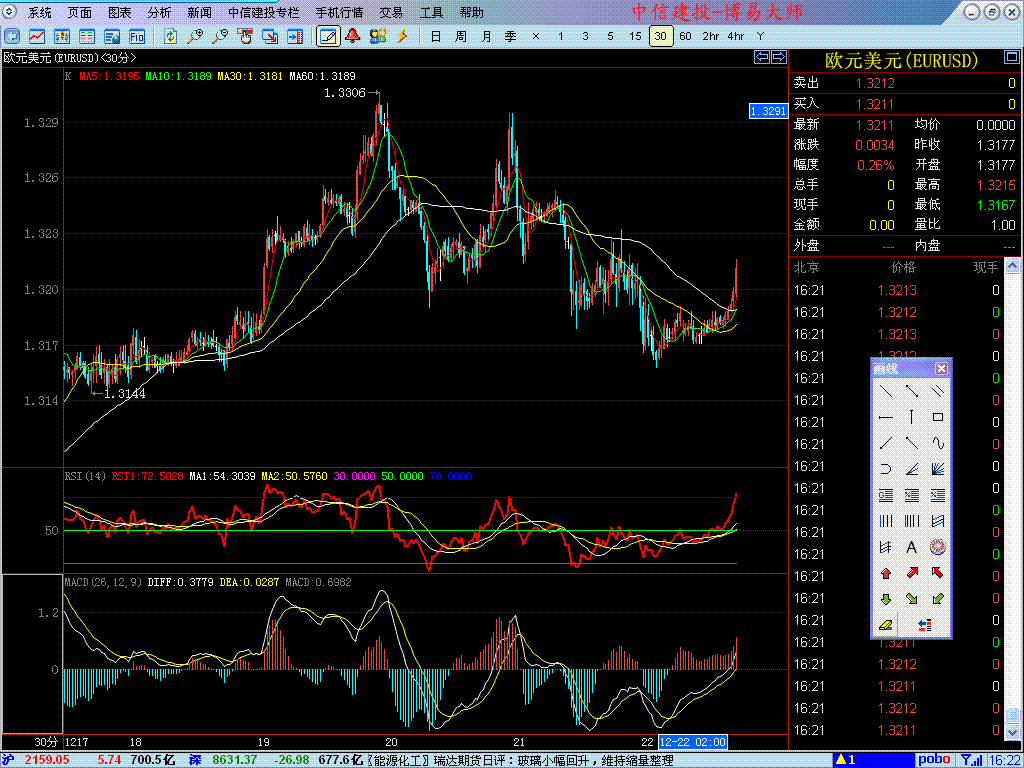Select the daily 日 period button

point(435,36)
